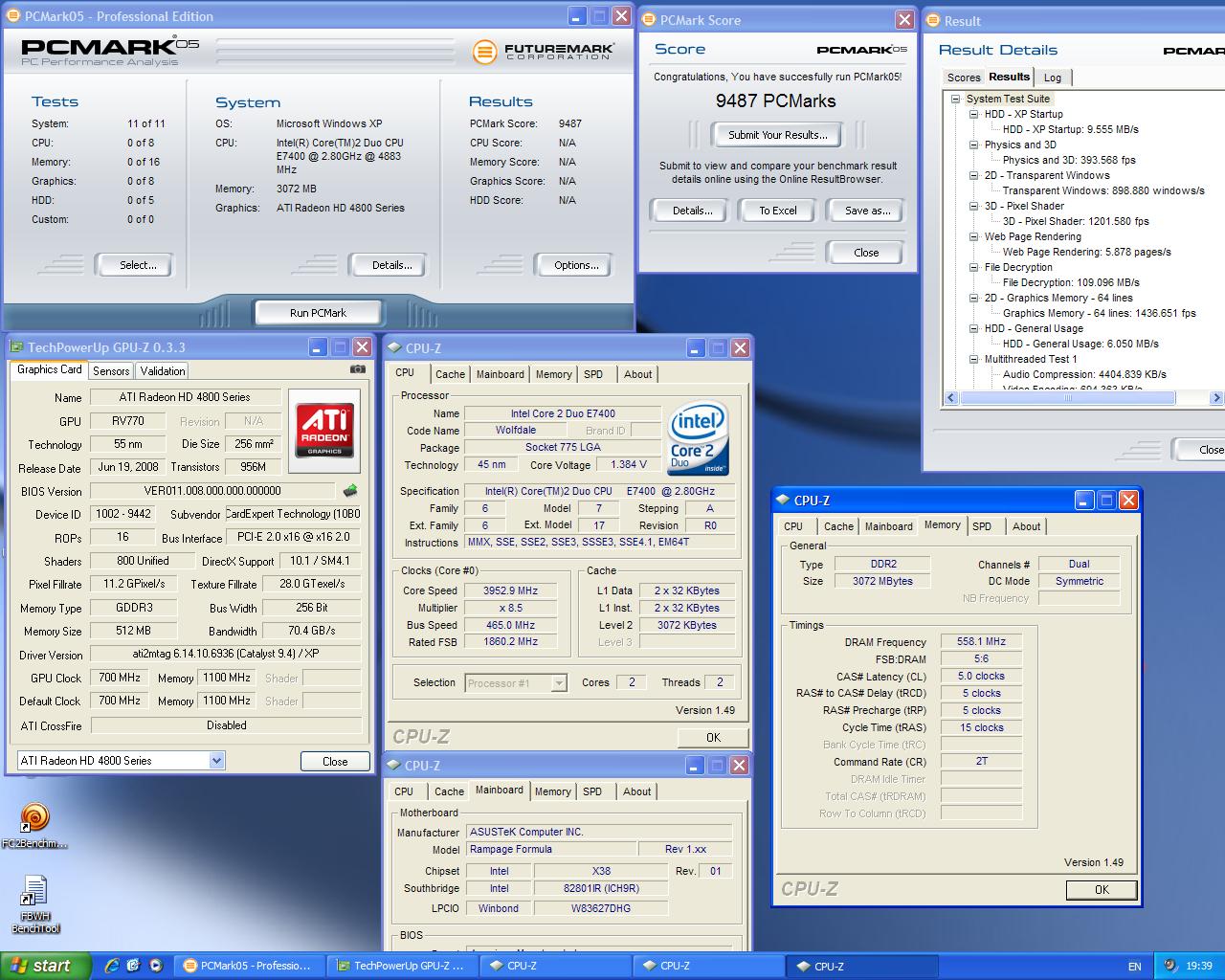Collapse the System Test Suite tree node
The image size is (1225, 980).
pyautogui.click(x=955, y=99)
